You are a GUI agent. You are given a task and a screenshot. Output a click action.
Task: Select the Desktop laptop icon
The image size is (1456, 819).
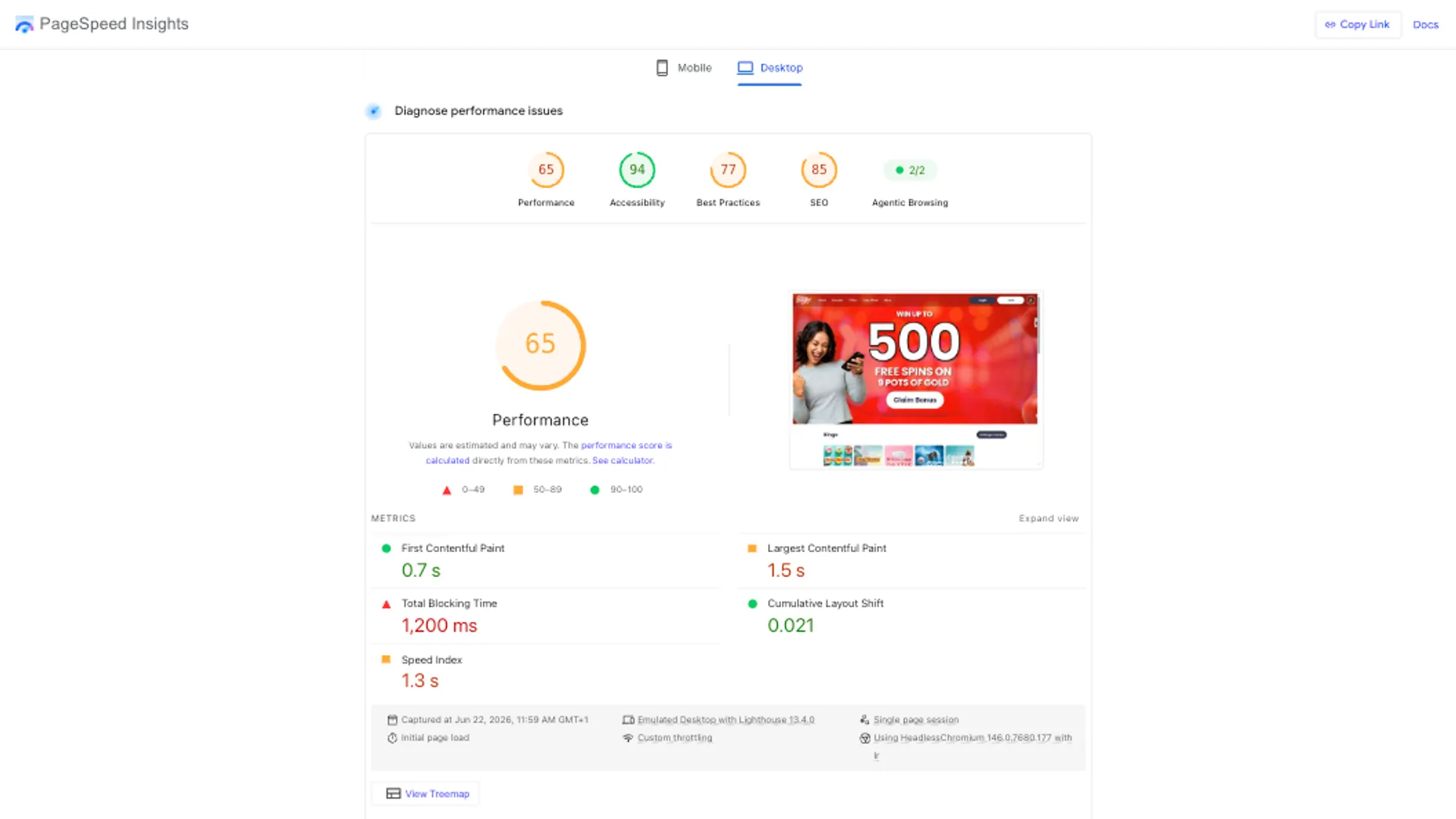coord(745,67)
